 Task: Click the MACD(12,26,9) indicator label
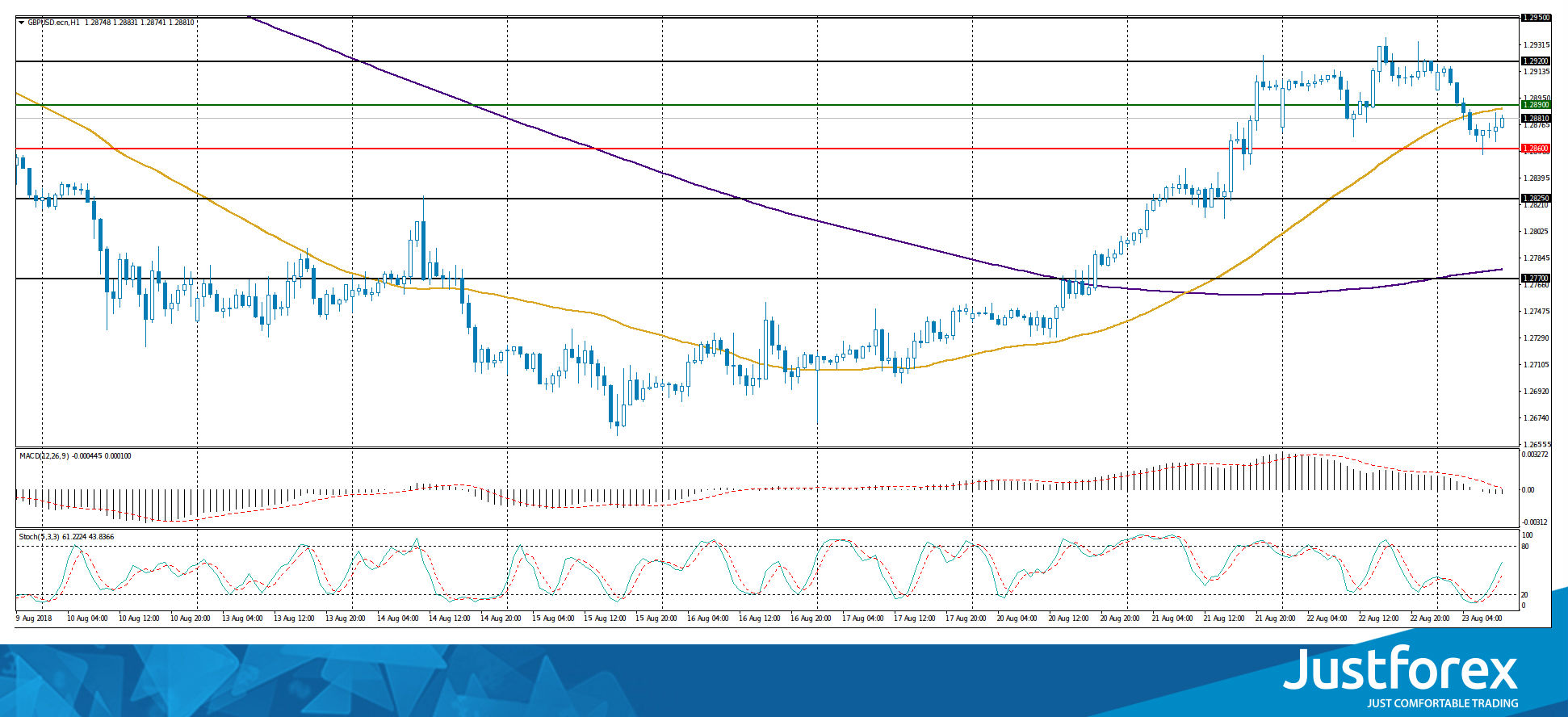coord(44,456)
